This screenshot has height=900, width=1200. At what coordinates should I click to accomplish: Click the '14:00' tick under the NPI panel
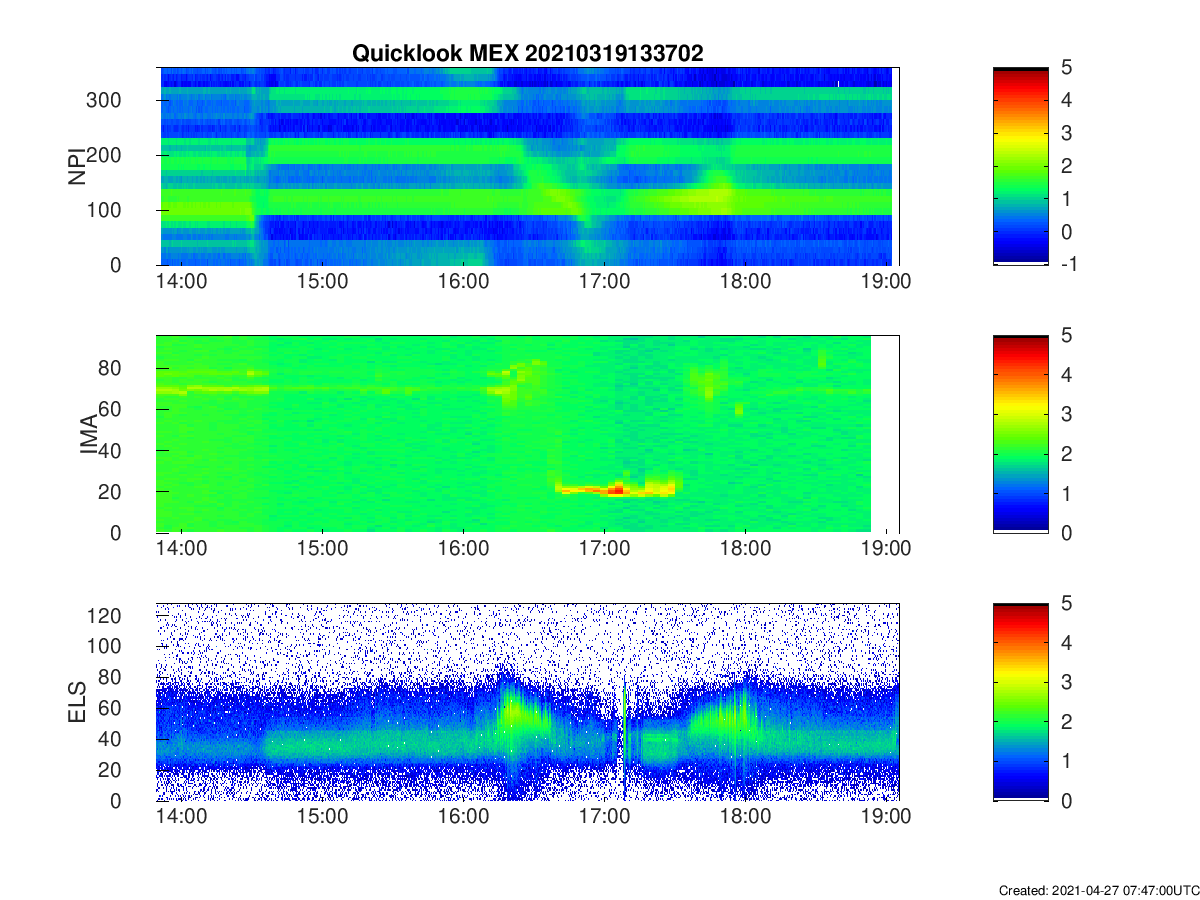[182, 282]
